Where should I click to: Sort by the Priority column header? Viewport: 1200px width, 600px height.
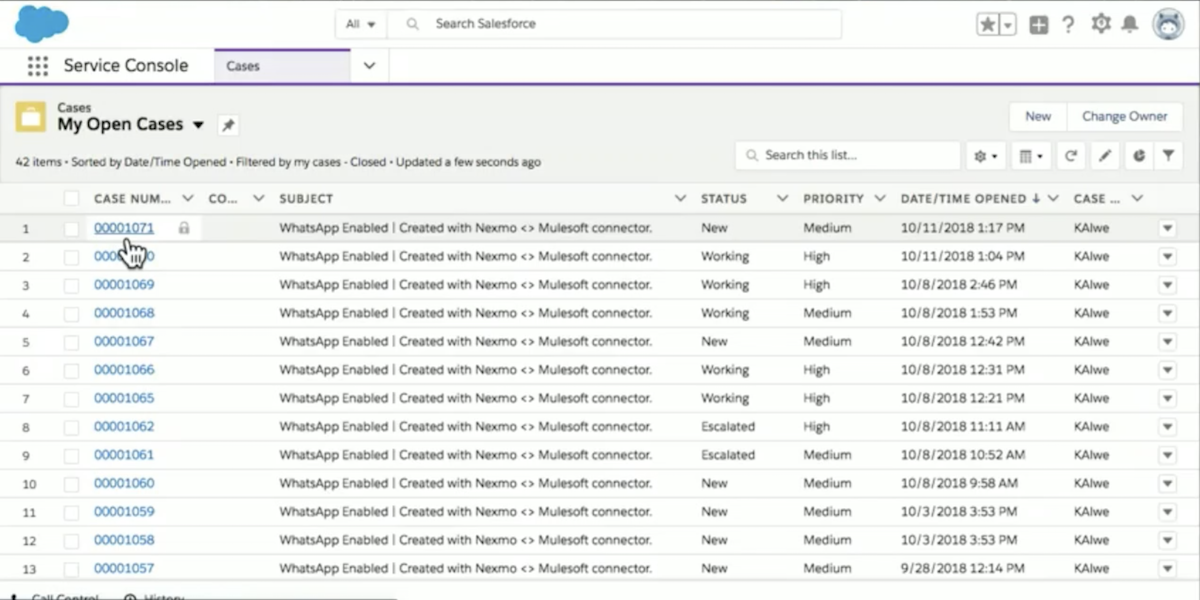[x=833, y=199]
